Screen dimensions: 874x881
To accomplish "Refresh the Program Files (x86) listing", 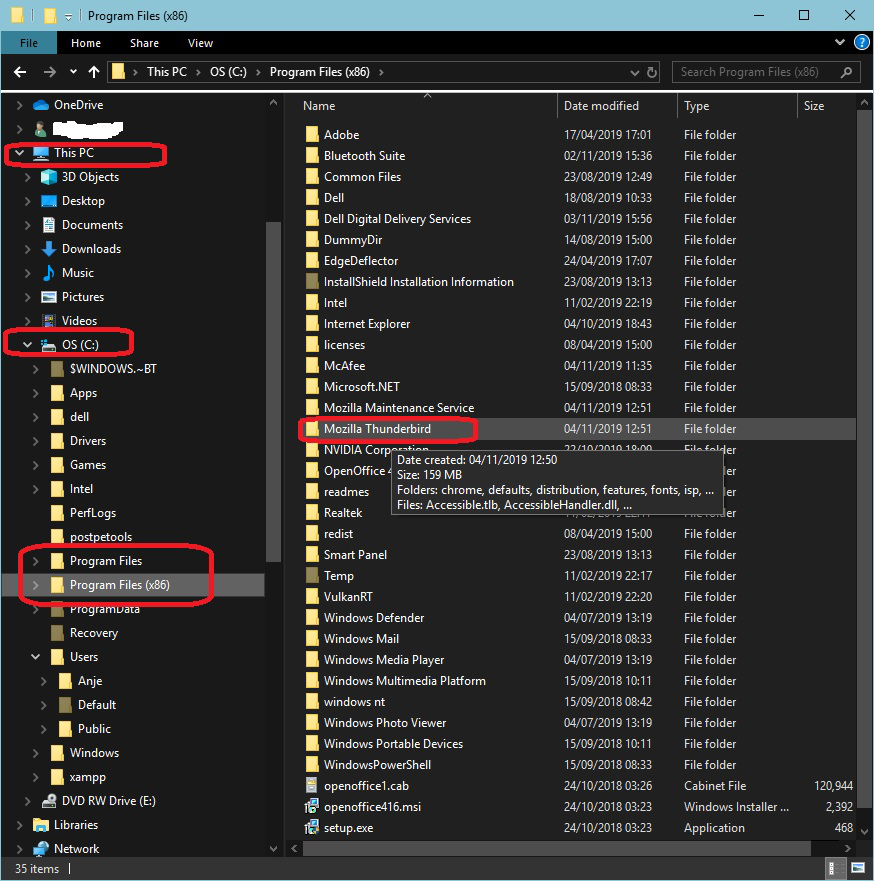I will coord(652,72).
